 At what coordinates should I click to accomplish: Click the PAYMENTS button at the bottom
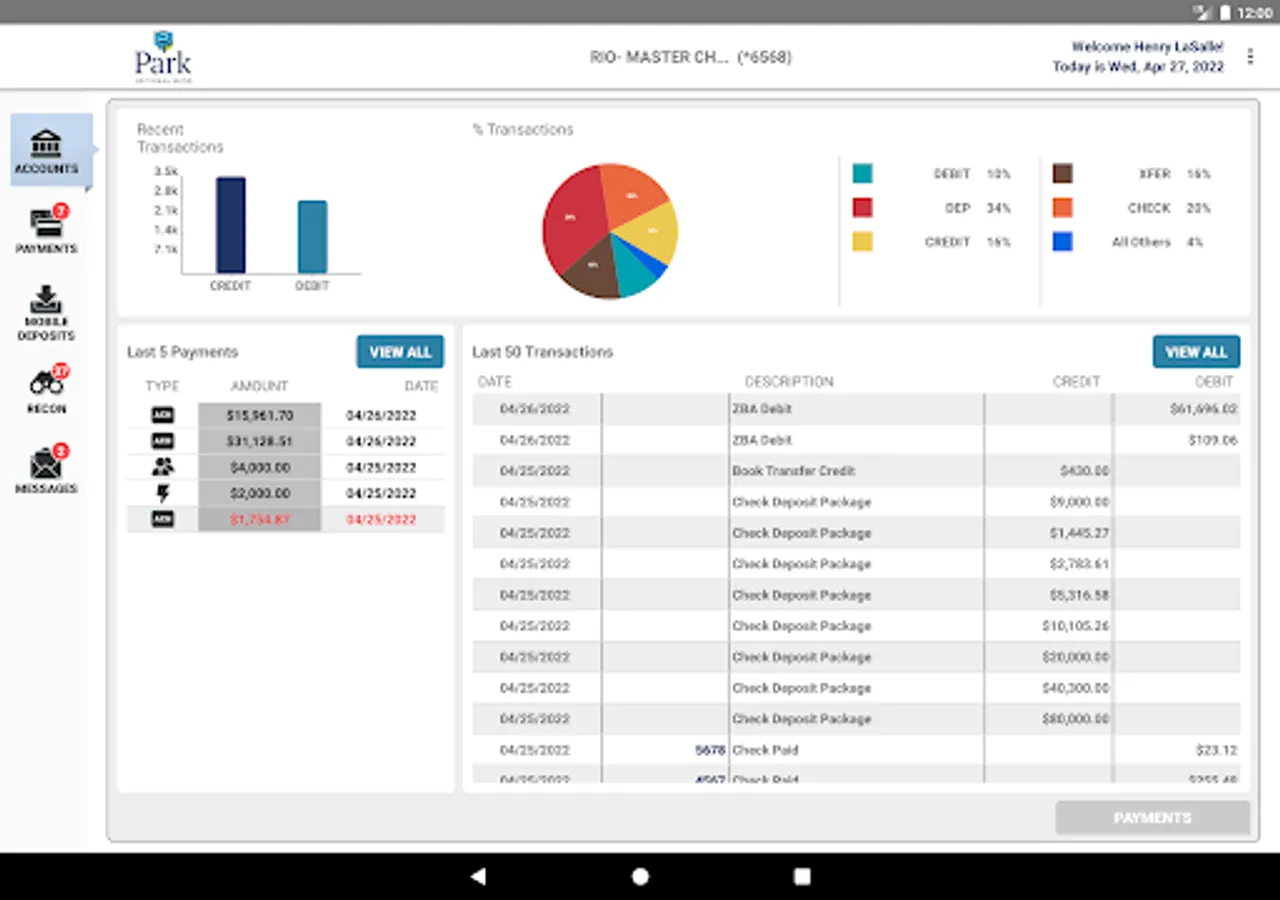[x=1153, y=818]
